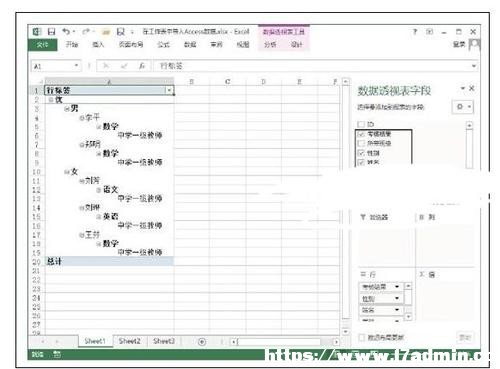Viewport: 500px width, 369px height.
Task: Close the 数据透视表字段 pane with the X
Action: pyautogui.click(x=472, y=88)
